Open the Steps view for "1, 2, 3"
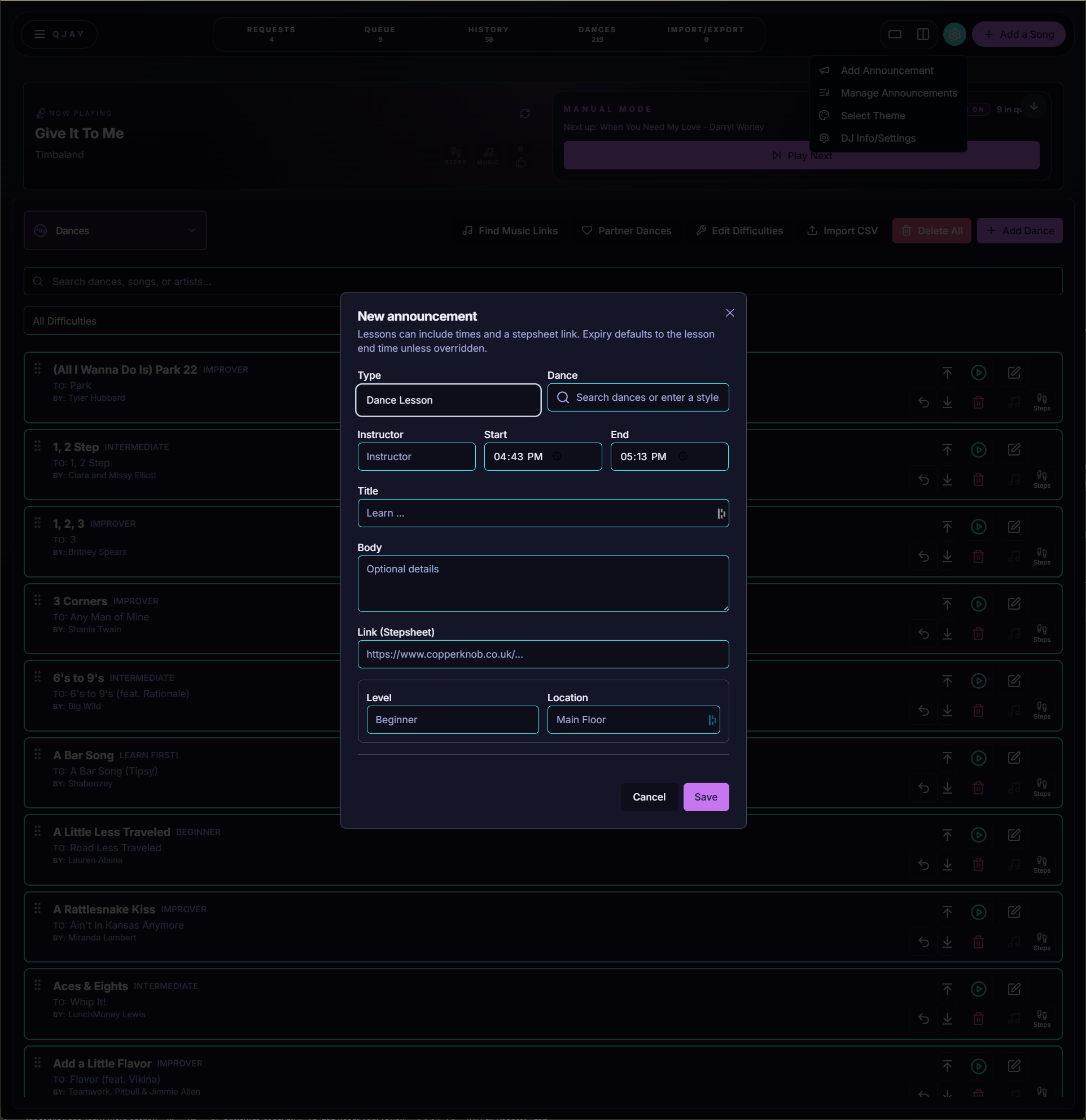1086x1120 pixels. 1042,556
